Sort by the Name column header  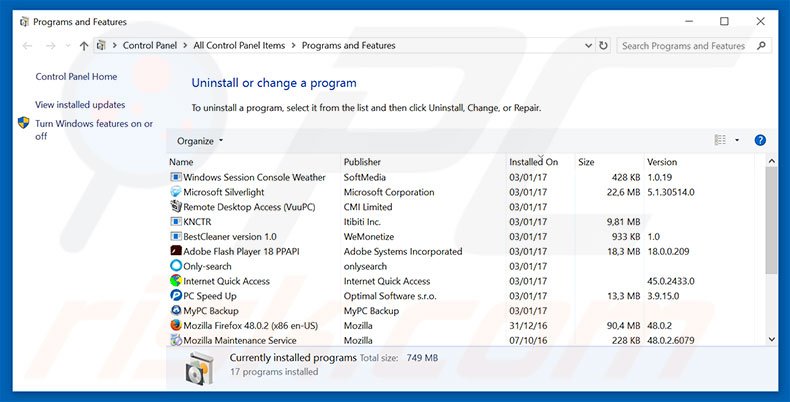tap(181, 162)
